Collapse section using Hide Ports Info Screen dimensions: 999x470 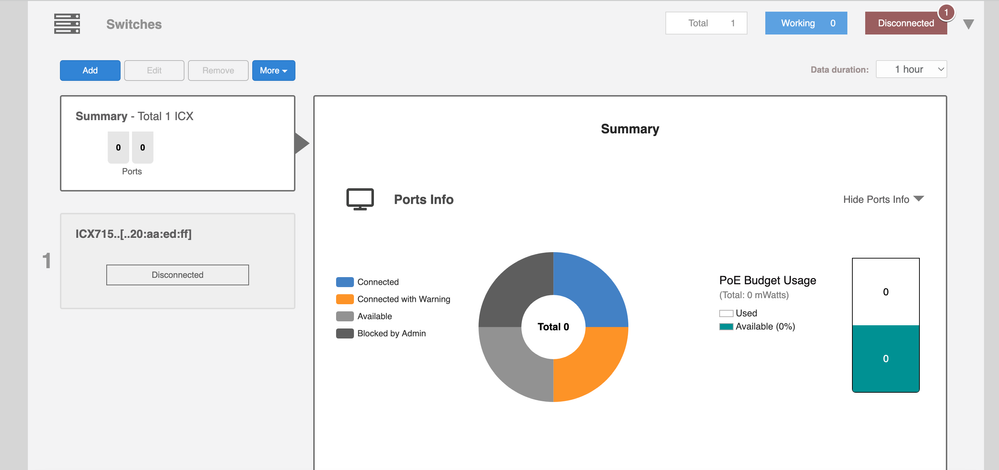point(883,199)
